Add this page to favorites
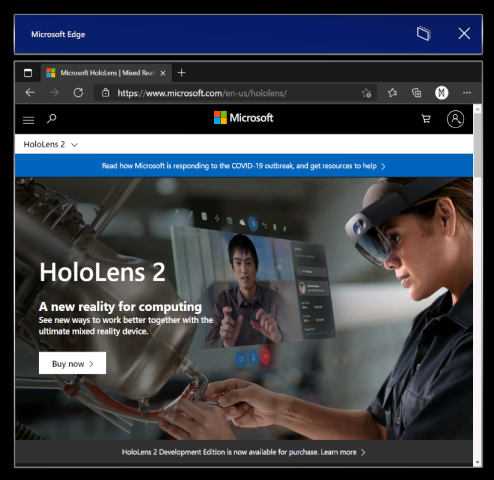Screen dimensions: 494x480 point(366,93)
